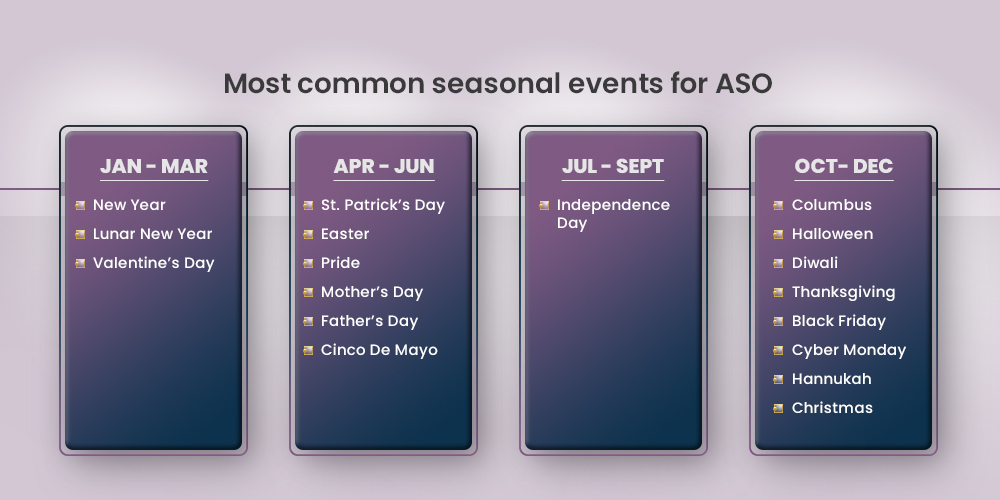Click the Hannukah list item
1000x500 pixels.
click(x=831, y=379)
